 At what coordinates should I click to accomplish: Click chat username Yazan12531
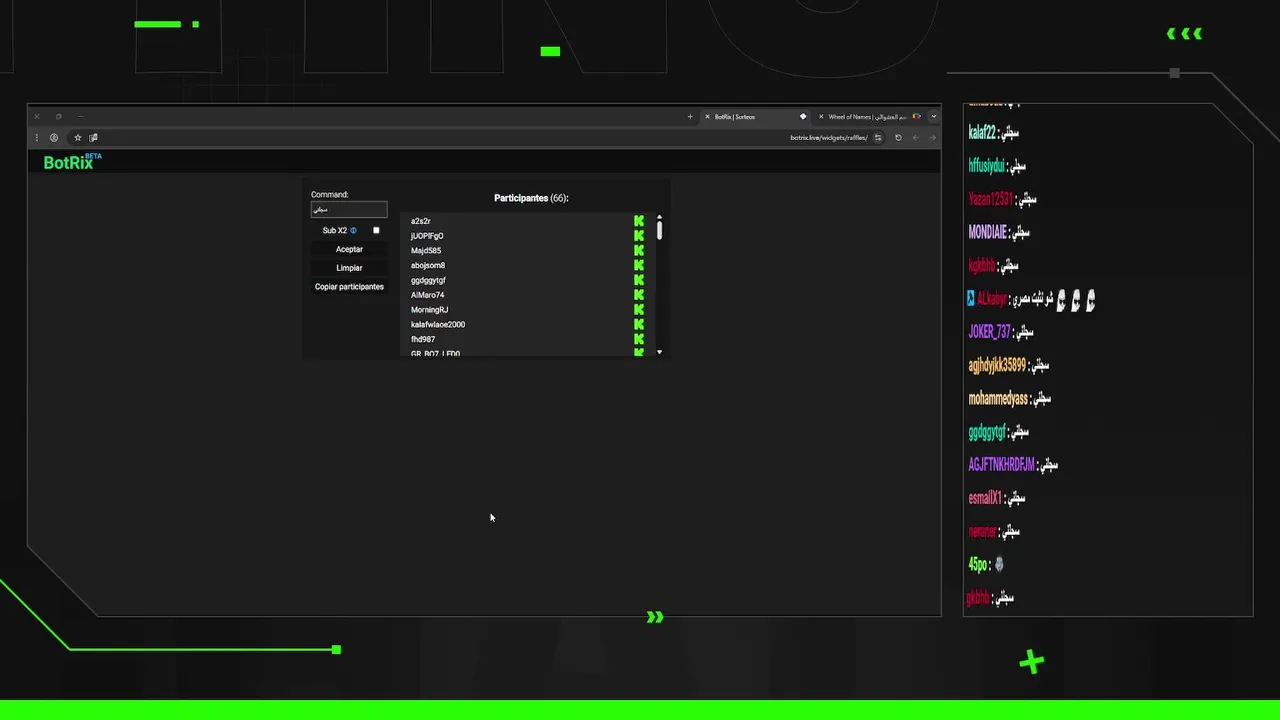991,199
